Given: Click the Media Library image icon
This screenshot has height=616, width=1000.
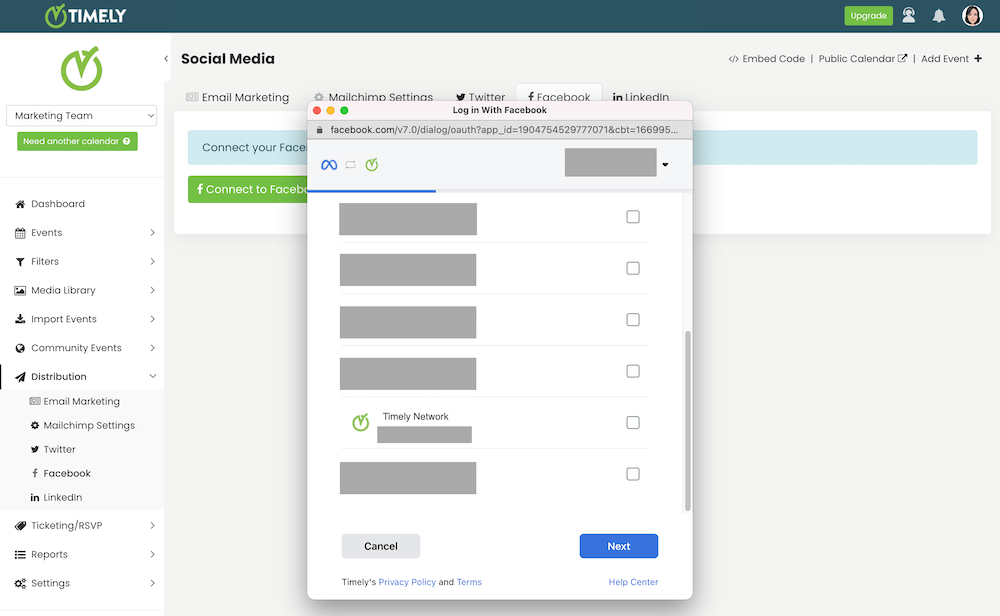Looking at the screenshot, I should [20, 290].
